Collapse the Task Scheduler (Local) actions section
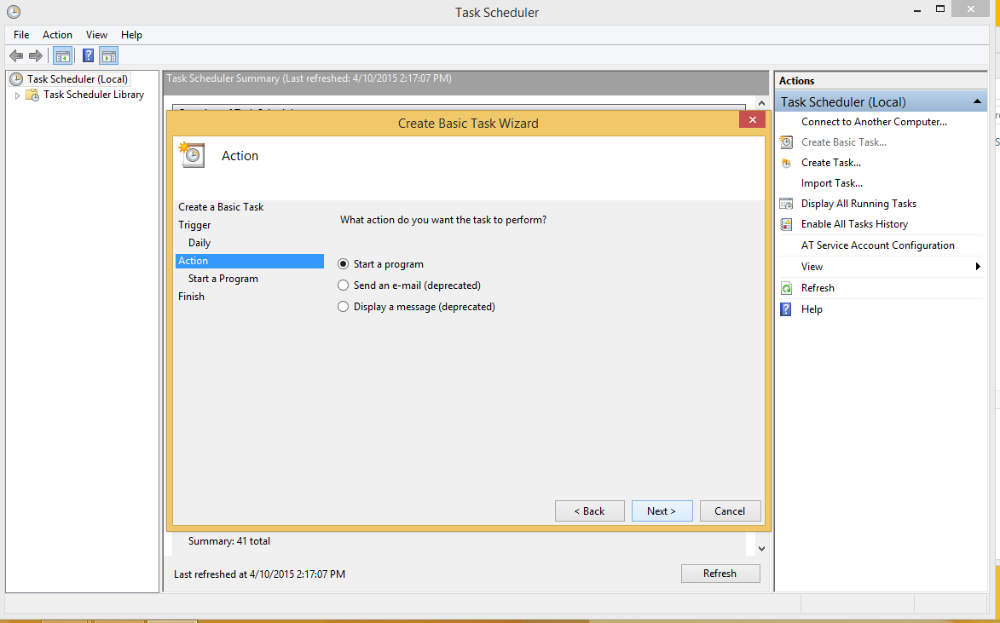This screenshot has height=623, width=1000. (977, 101)
